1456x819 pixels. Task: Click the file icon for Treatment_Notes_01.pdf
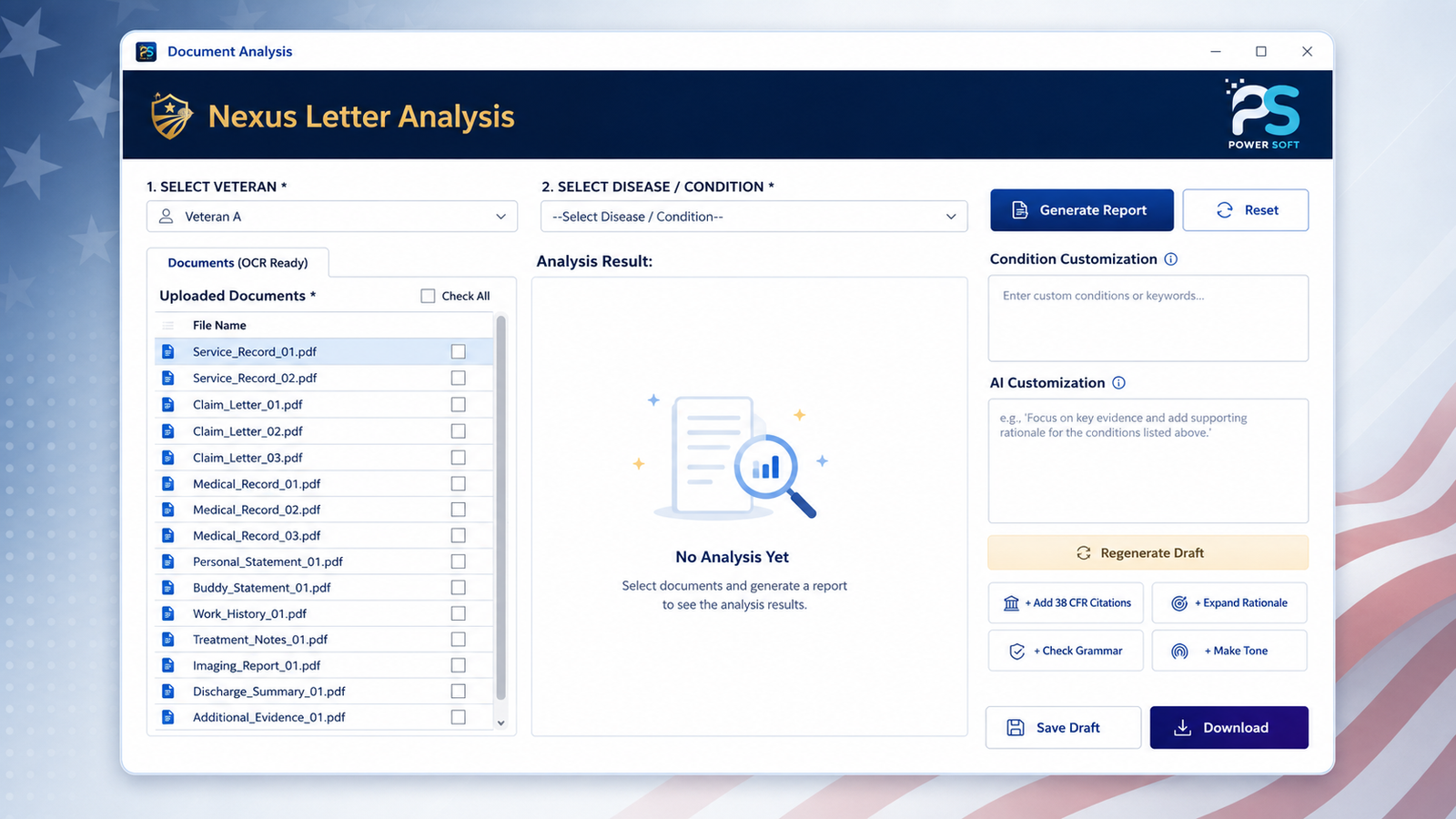point(168,639)
